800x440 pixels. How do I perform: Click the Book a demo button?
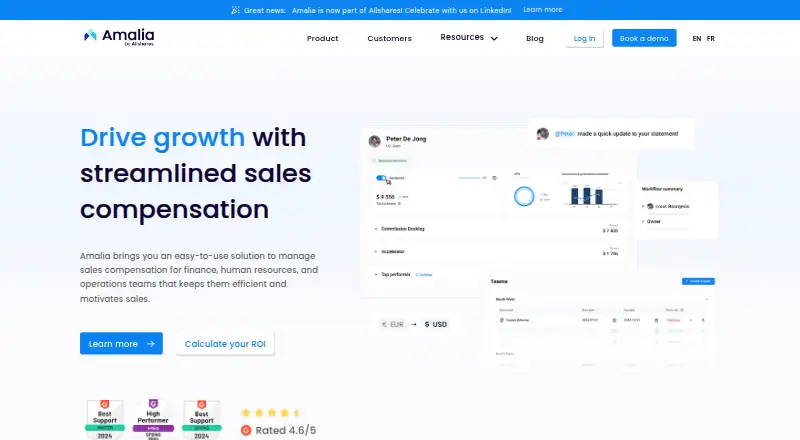pyautogui.click(x=644, y=38)
